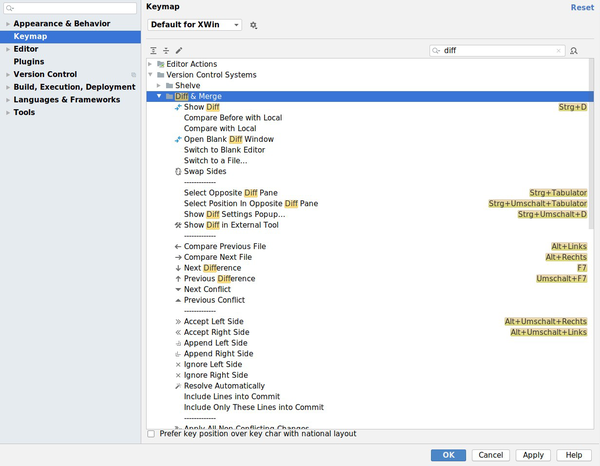Image resolution: width=600 pixels, height=466 pixels.
Task: Click the pencil edit shortcut icon
Action: (x=179, y=51)
